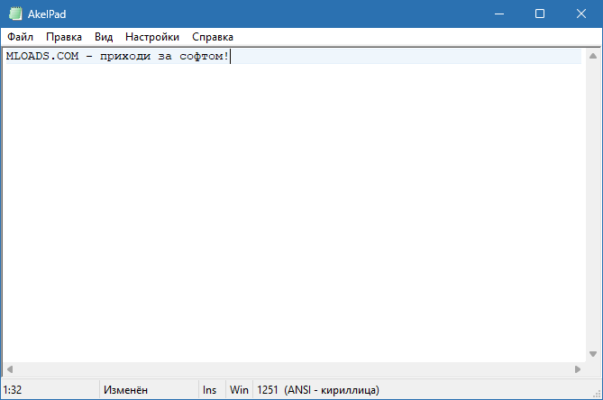Screen dimensions: 603x400
Task: Click the Изменён status indicator
Action: point(126,390)
